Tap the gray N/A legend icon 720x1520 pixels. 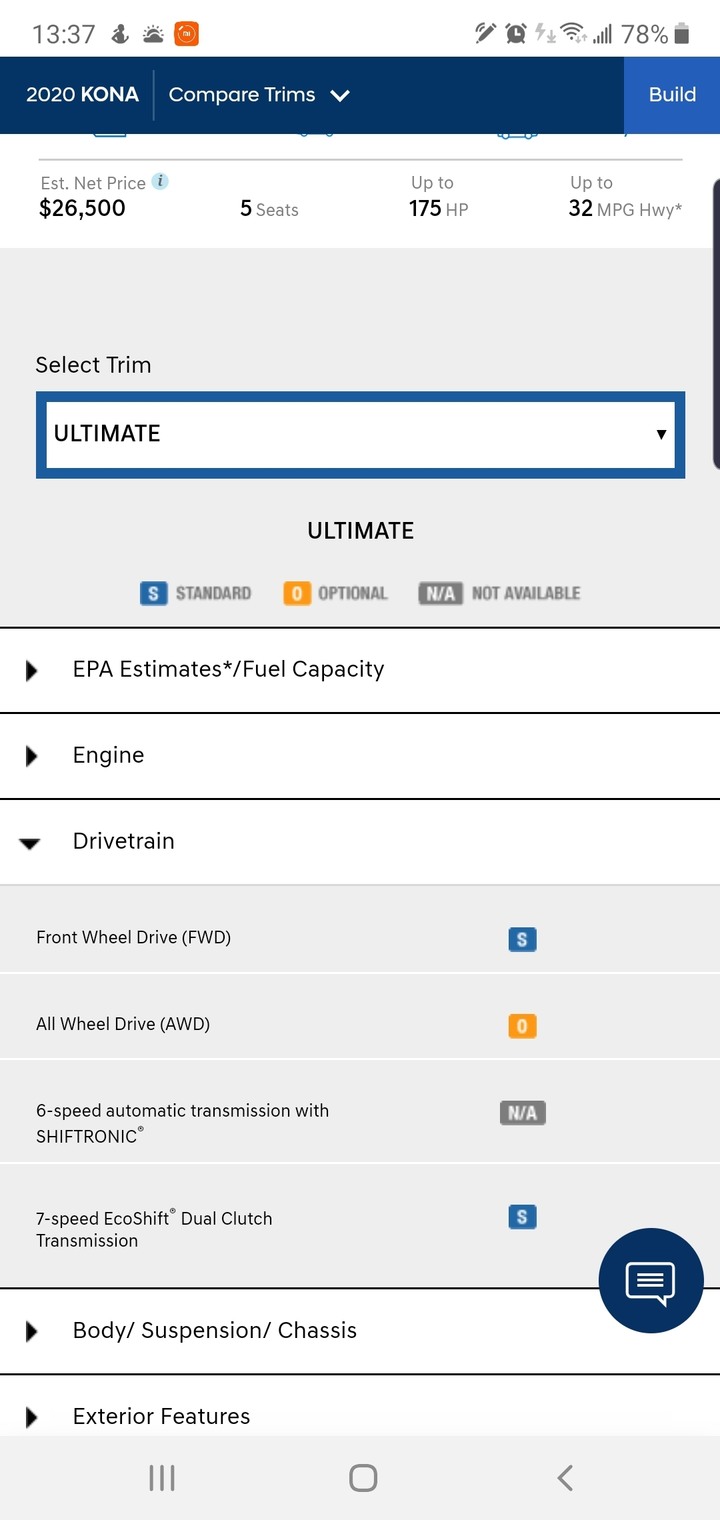click(x=440, y=593)
